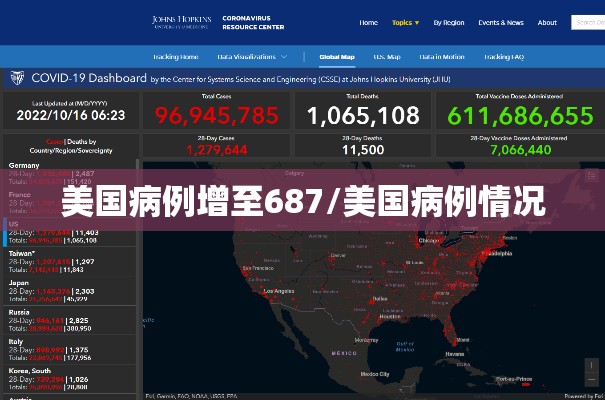Click the Mexico City label on map
The image size is (605, 400).
(x=375, y=374)
